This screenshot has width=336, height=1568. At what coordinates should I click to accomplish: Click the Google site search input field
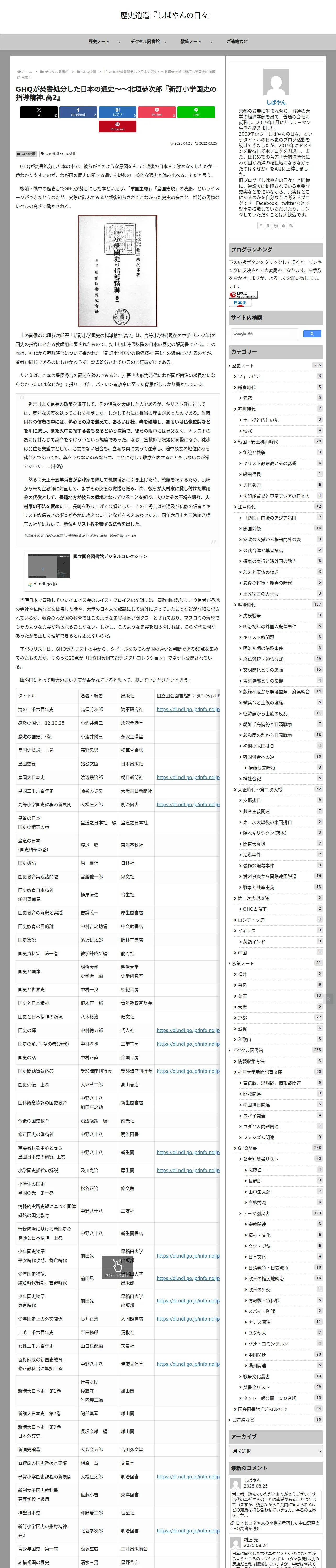(265, 333)
